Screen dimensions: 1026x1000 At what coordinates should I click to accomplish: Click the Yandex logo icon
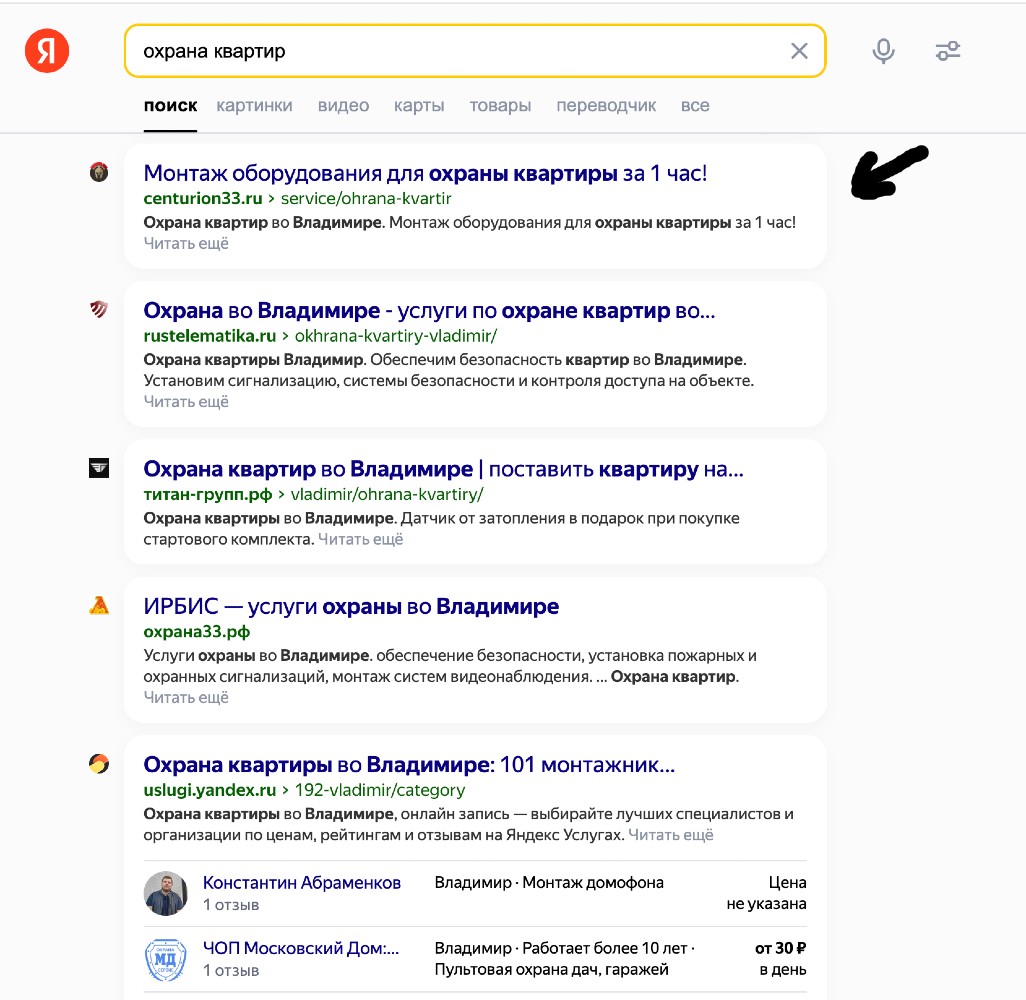(46, 51)
